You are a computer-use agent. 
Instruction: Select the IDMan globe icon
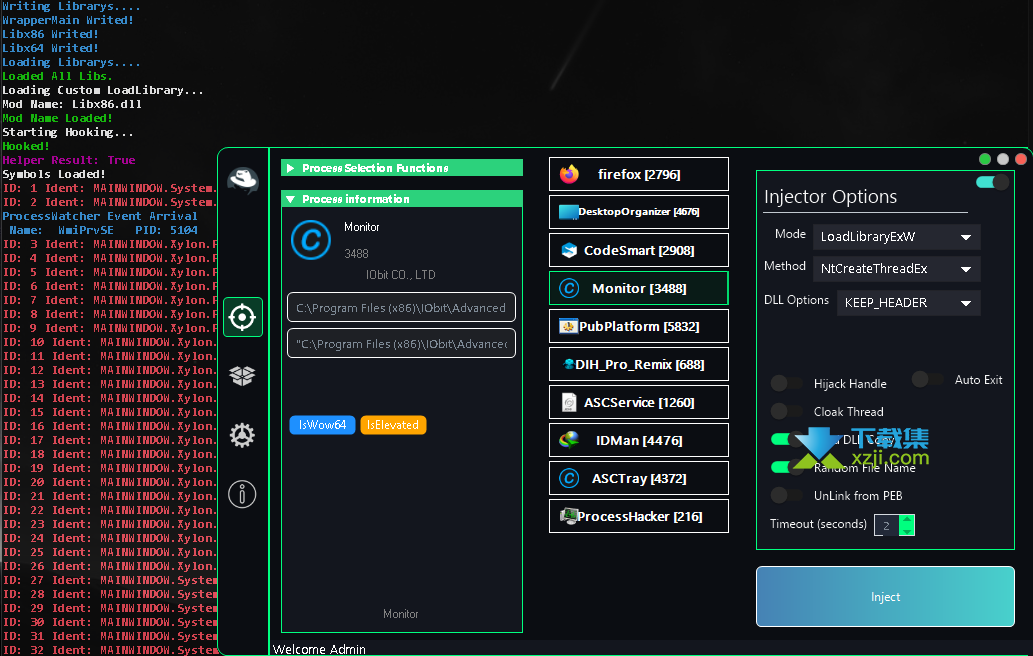click(569, 440)
